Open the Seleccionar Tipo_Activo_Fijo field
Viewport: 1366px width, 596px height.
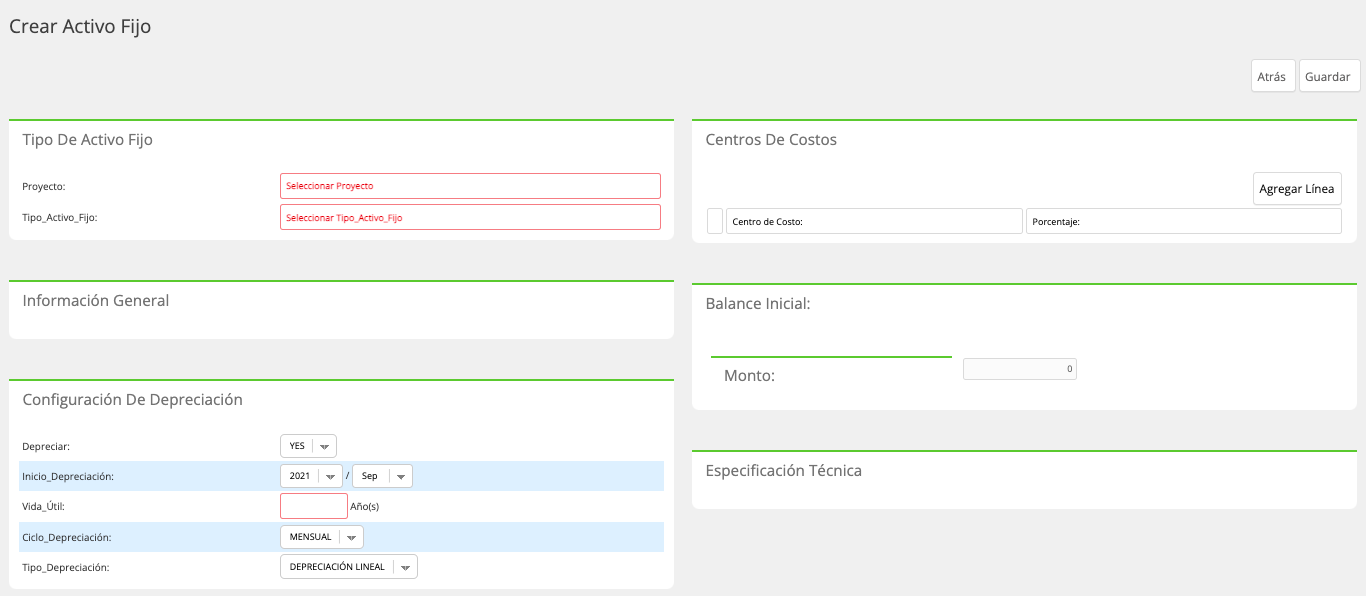point(470,217)
